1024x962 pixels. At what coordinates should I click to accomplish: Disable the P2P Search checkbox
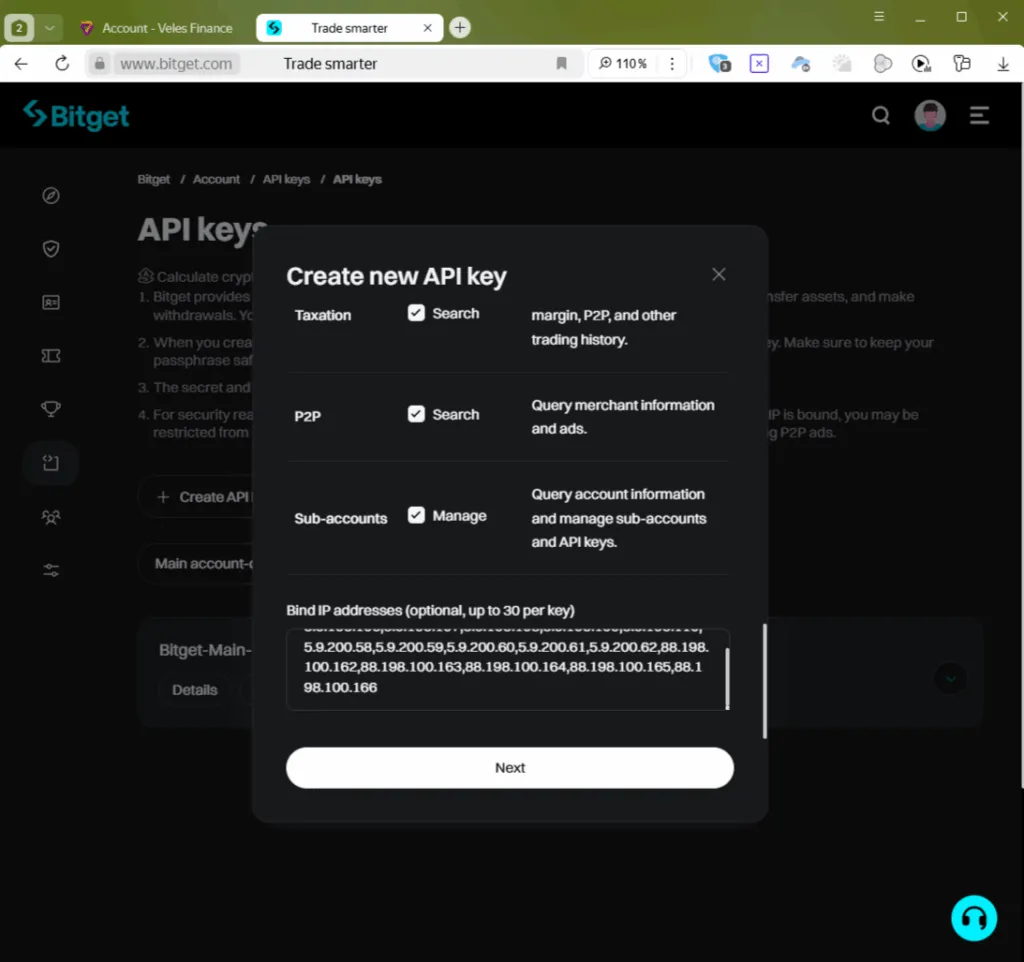415,413
